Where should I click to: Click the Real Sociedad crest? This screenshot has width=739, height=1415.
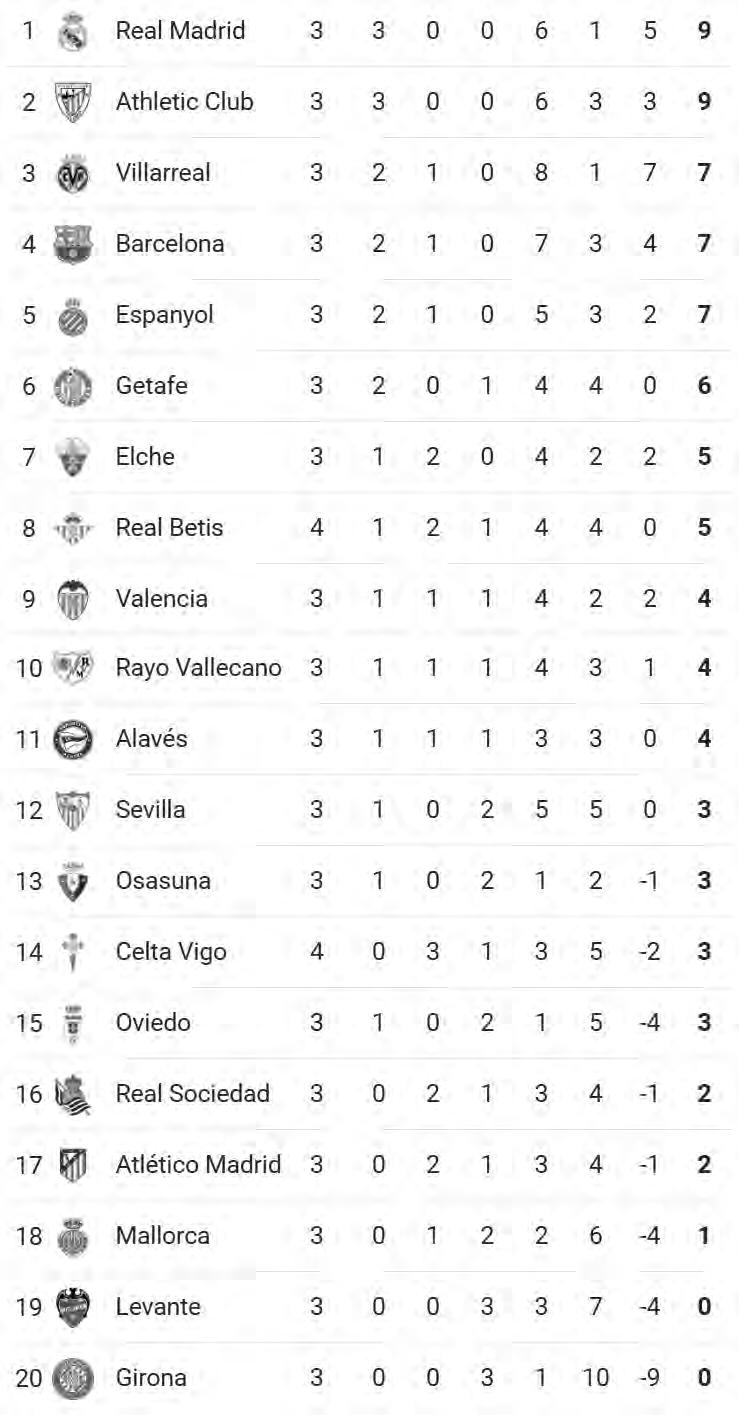(73, 1094)
